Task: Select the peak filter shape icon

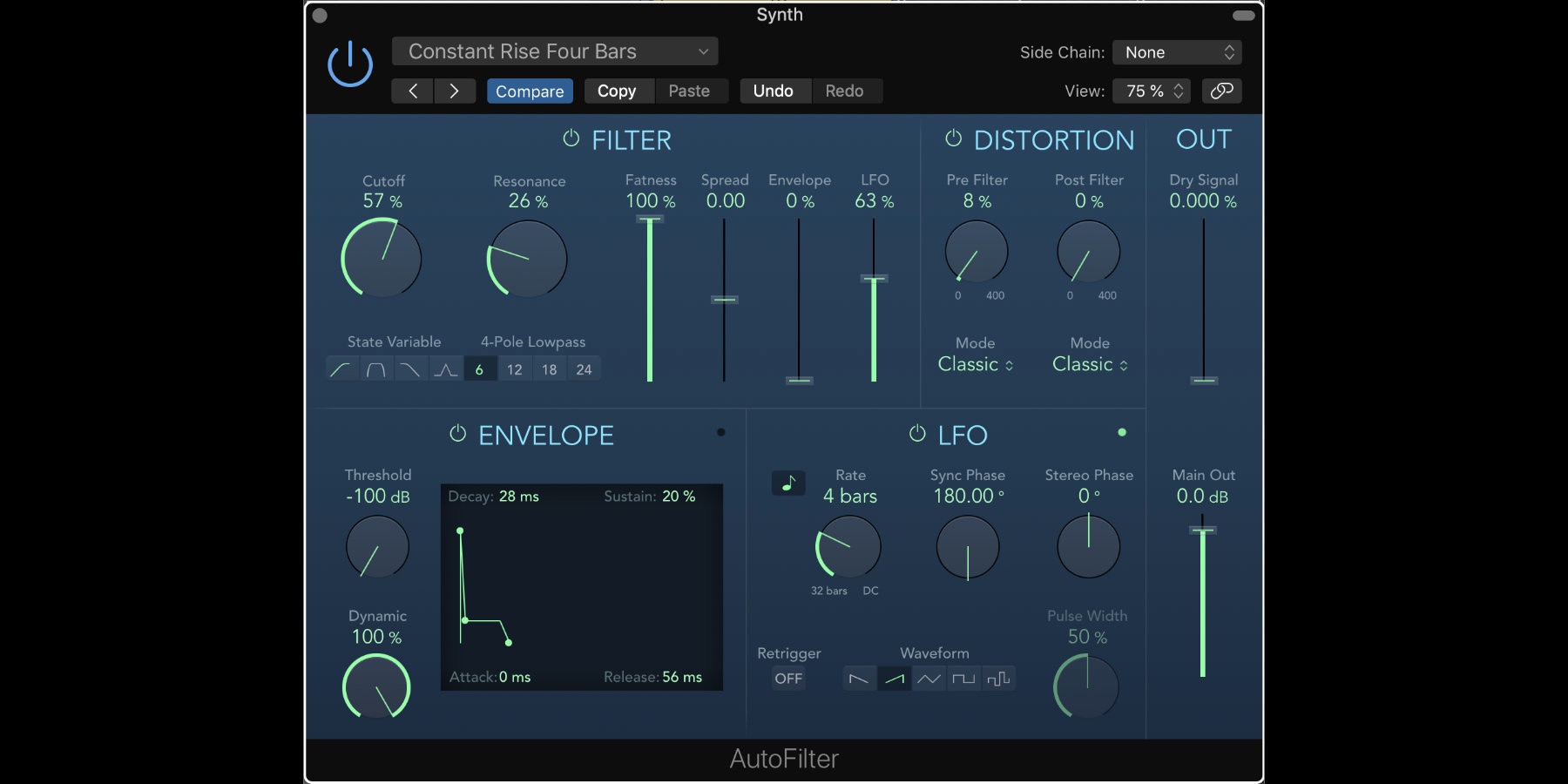Action: tap(445, 369)
